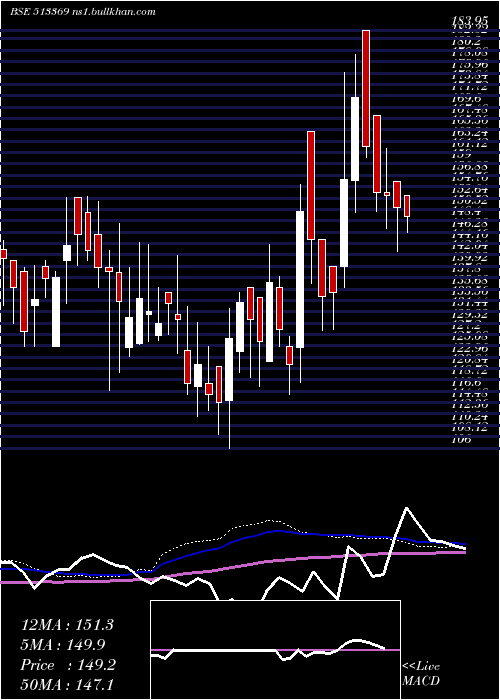Click the 116.6 price axis label
500x700 pixels.
tap(466, 383)
